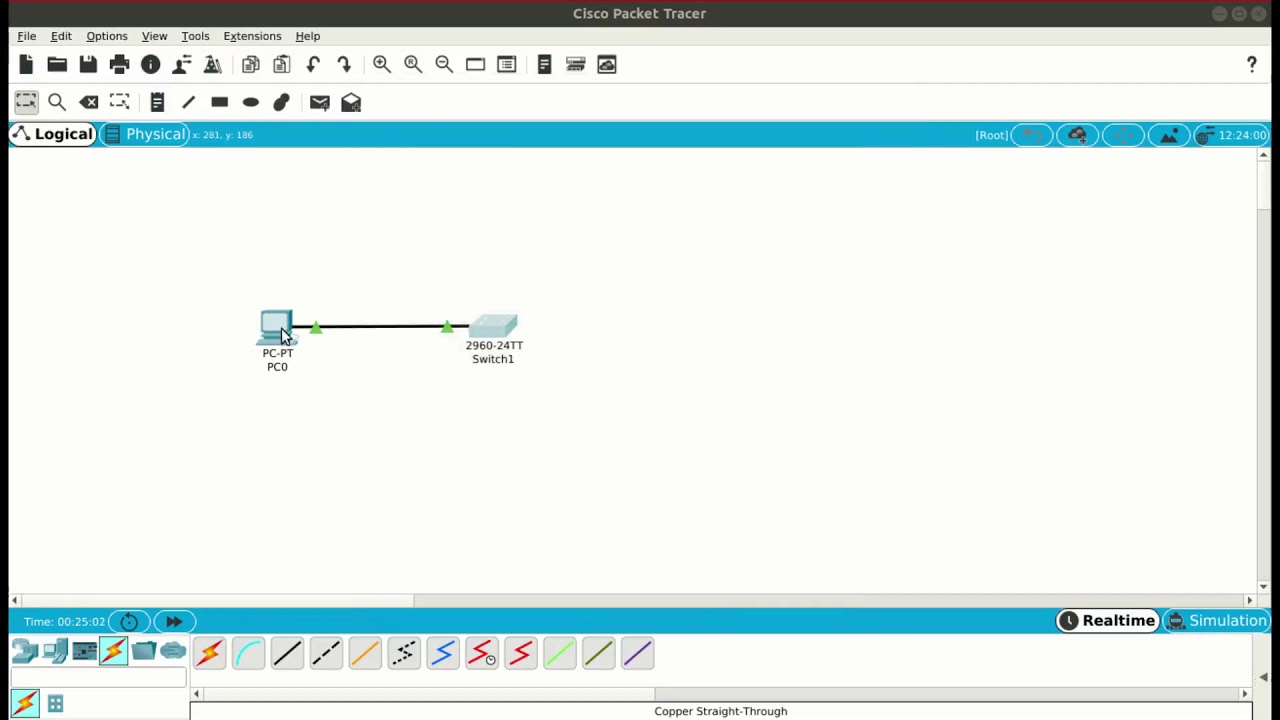Open a file with folder icon
This screenshot has height=720, width=1280.
57,65
